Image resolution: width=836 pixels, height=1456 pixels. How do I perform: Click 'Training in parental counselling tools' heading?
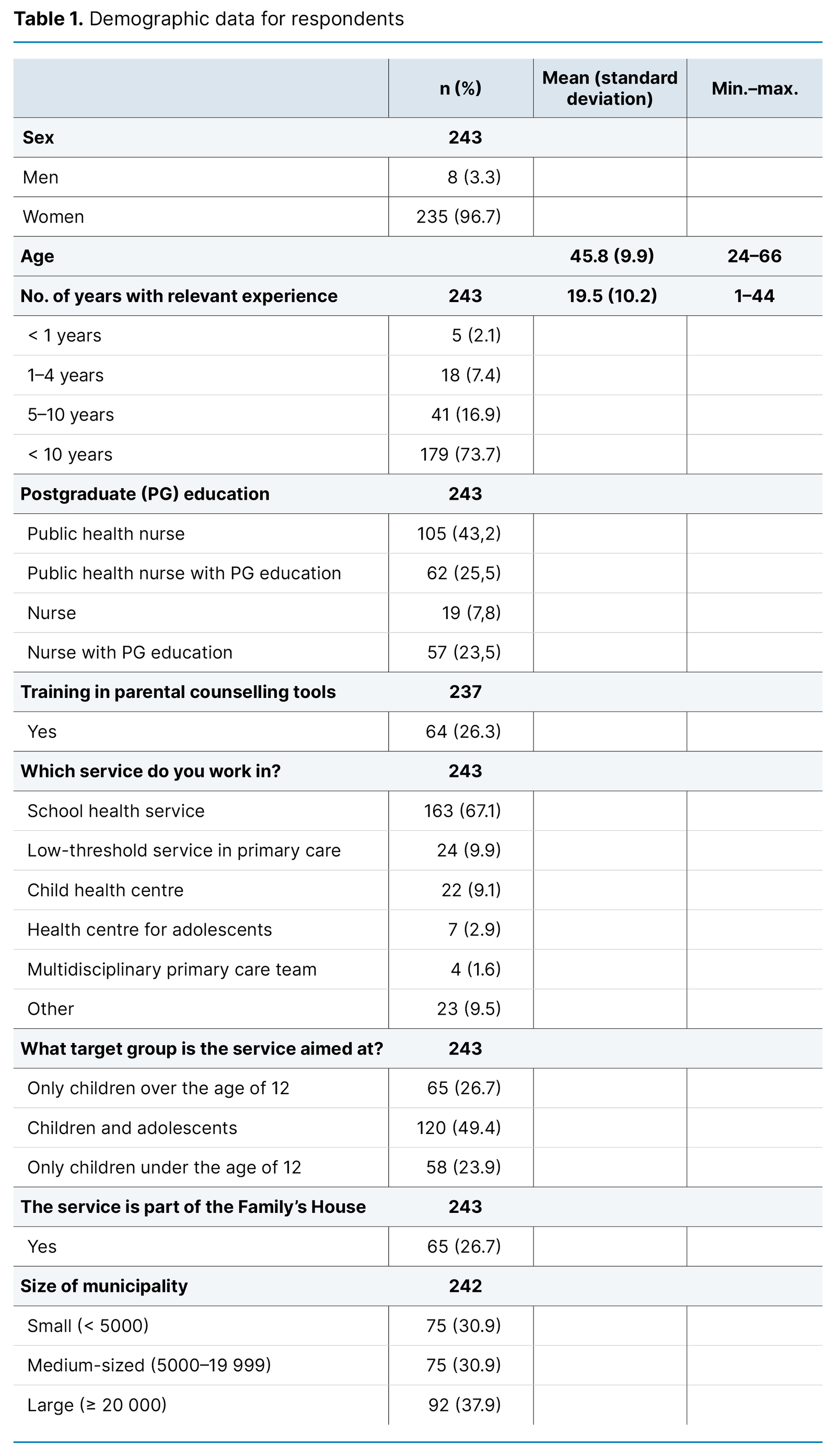click(x=178, y=692)
